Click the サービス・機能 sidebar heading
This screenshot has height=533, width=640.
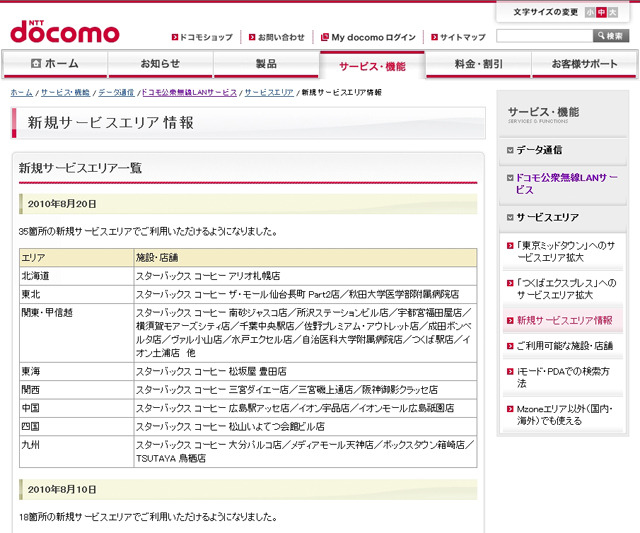[543, 114]
